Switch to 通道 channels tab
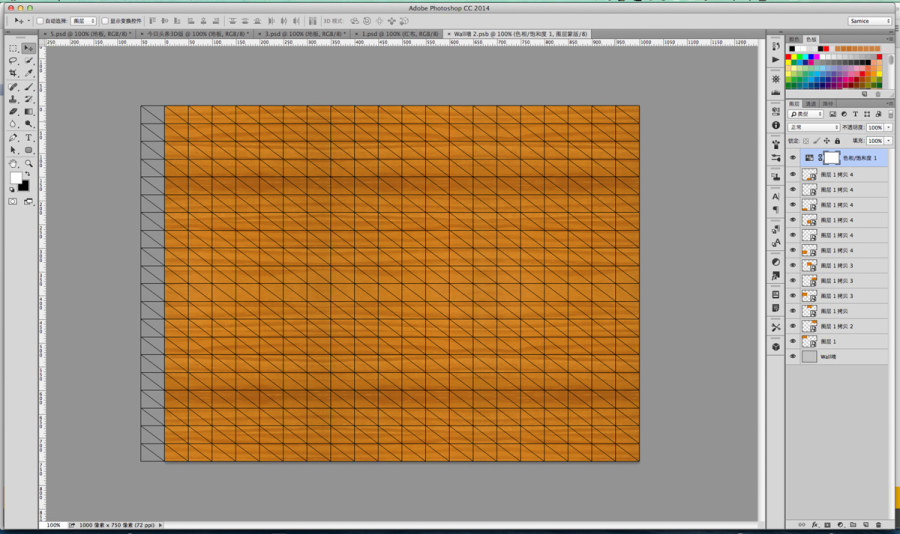 (x=810, y=103)
